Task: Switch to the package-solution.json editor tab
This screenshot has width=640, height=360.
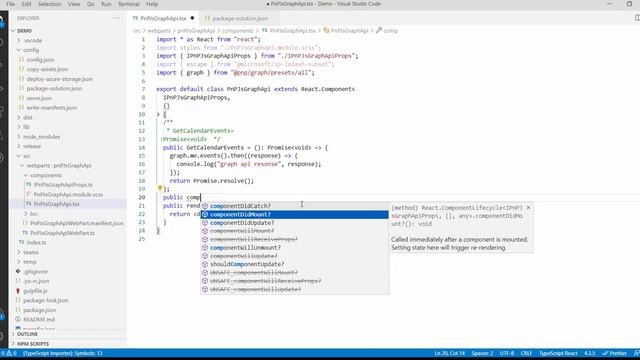Action: (240, 18)
